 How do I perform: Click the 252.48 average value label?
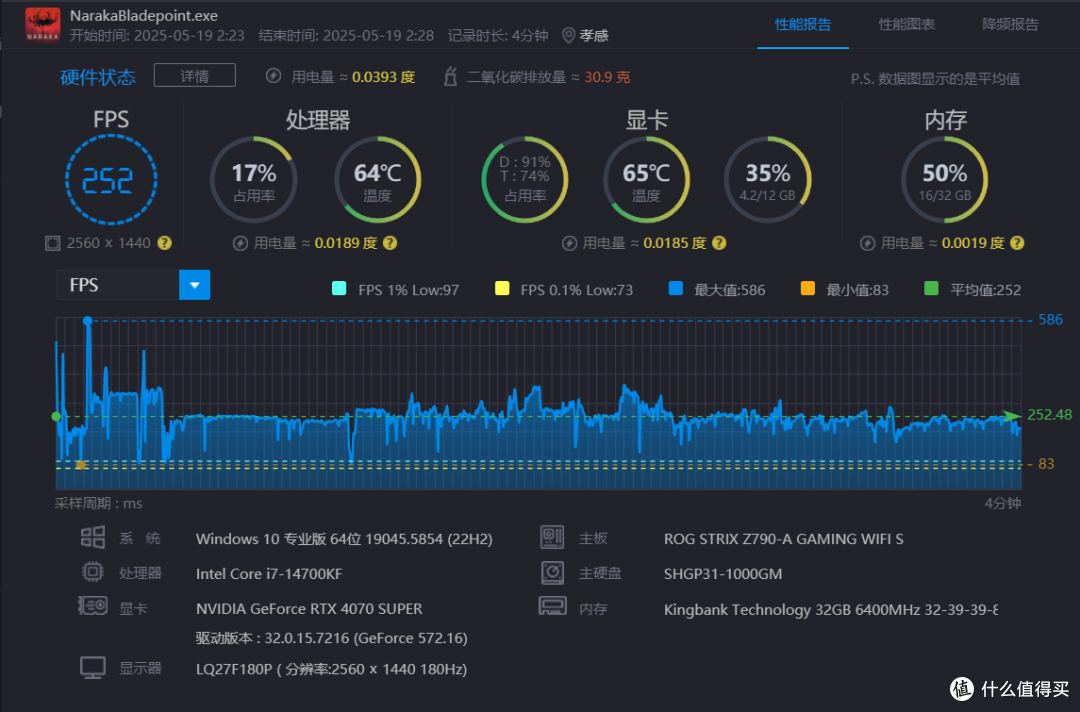point(1050,415)
